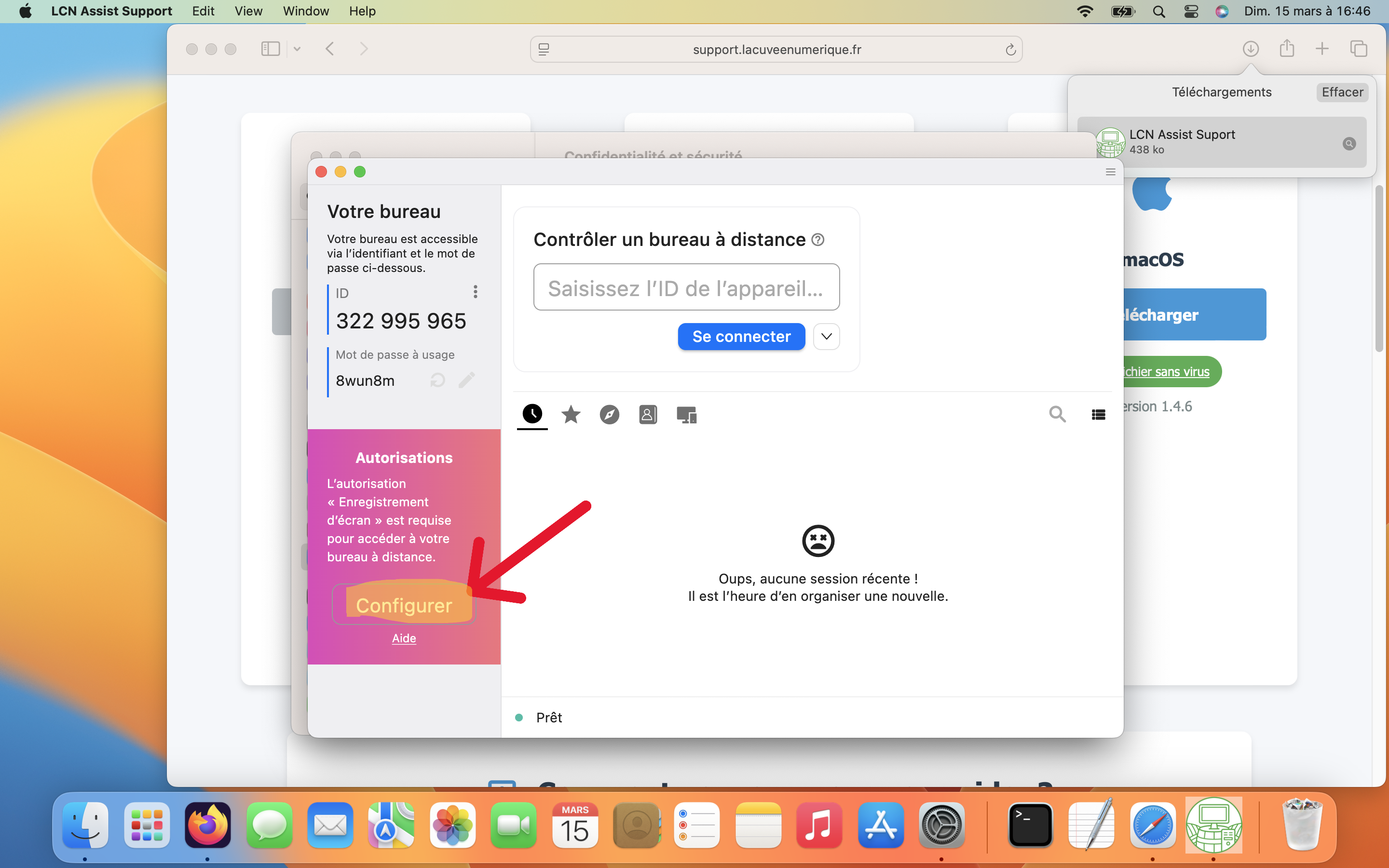Edit the password with pencil icon
Screen dimensions: 1389x868
[x=467, y=380]
